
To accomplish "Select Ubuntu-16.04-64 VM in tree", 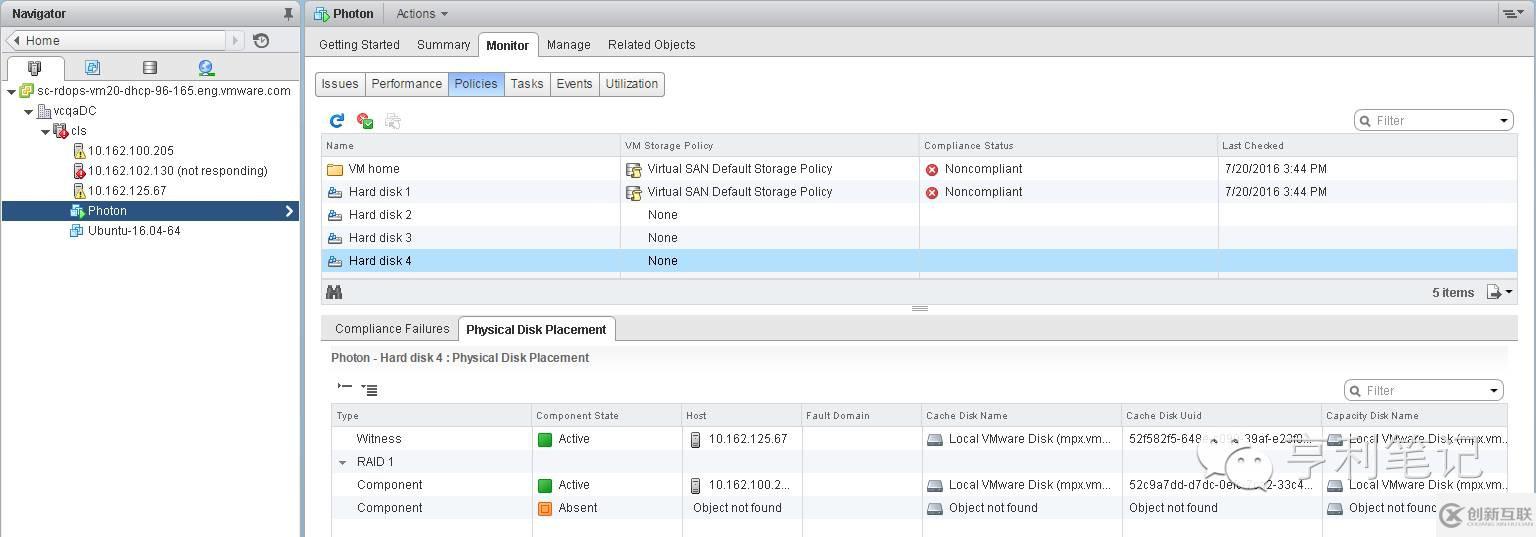I will pos(133,231).
